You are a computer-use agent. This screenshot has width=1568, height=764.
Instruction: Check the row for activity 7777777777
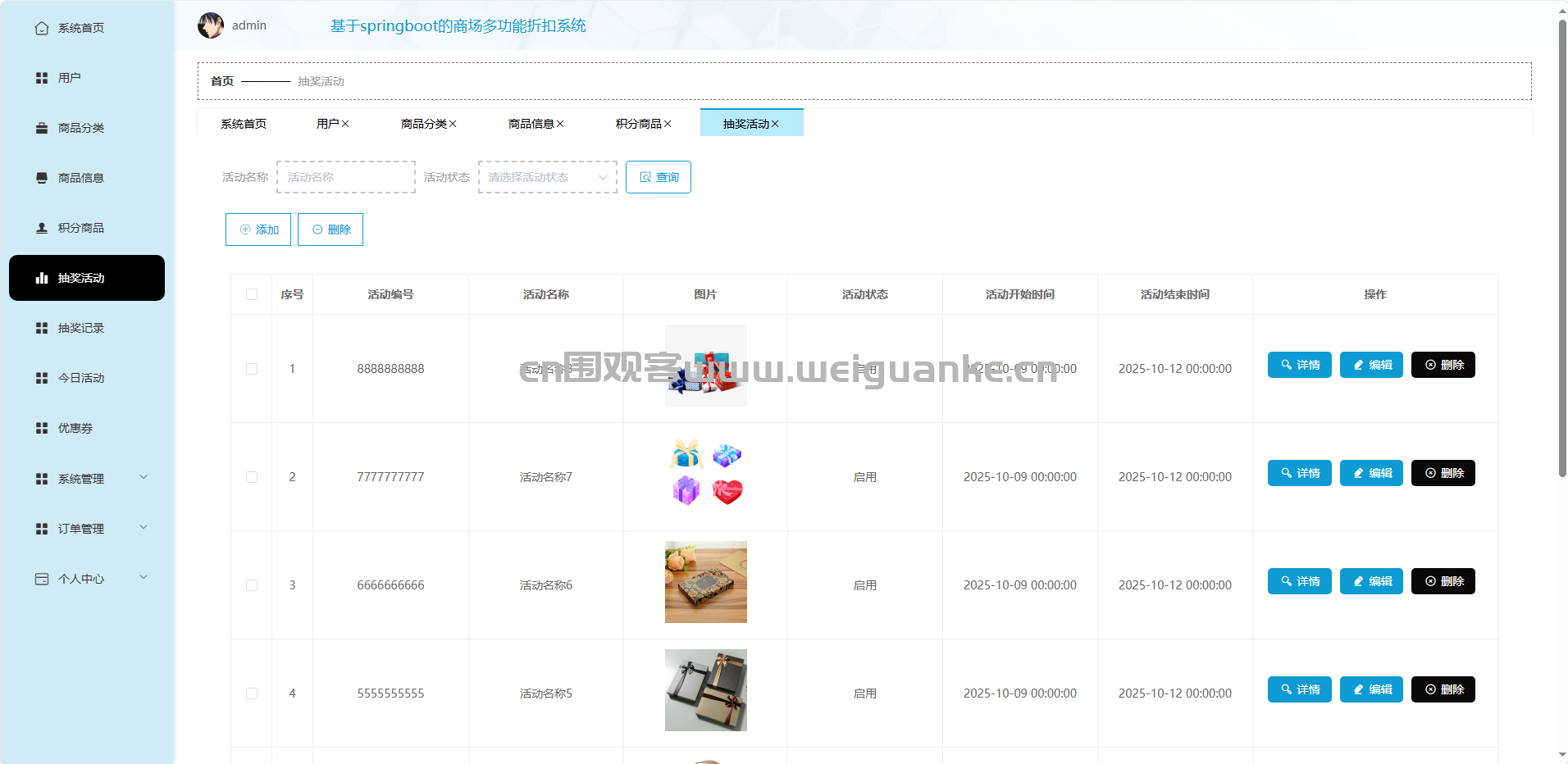pyautogui.click(x=252, y=477)
